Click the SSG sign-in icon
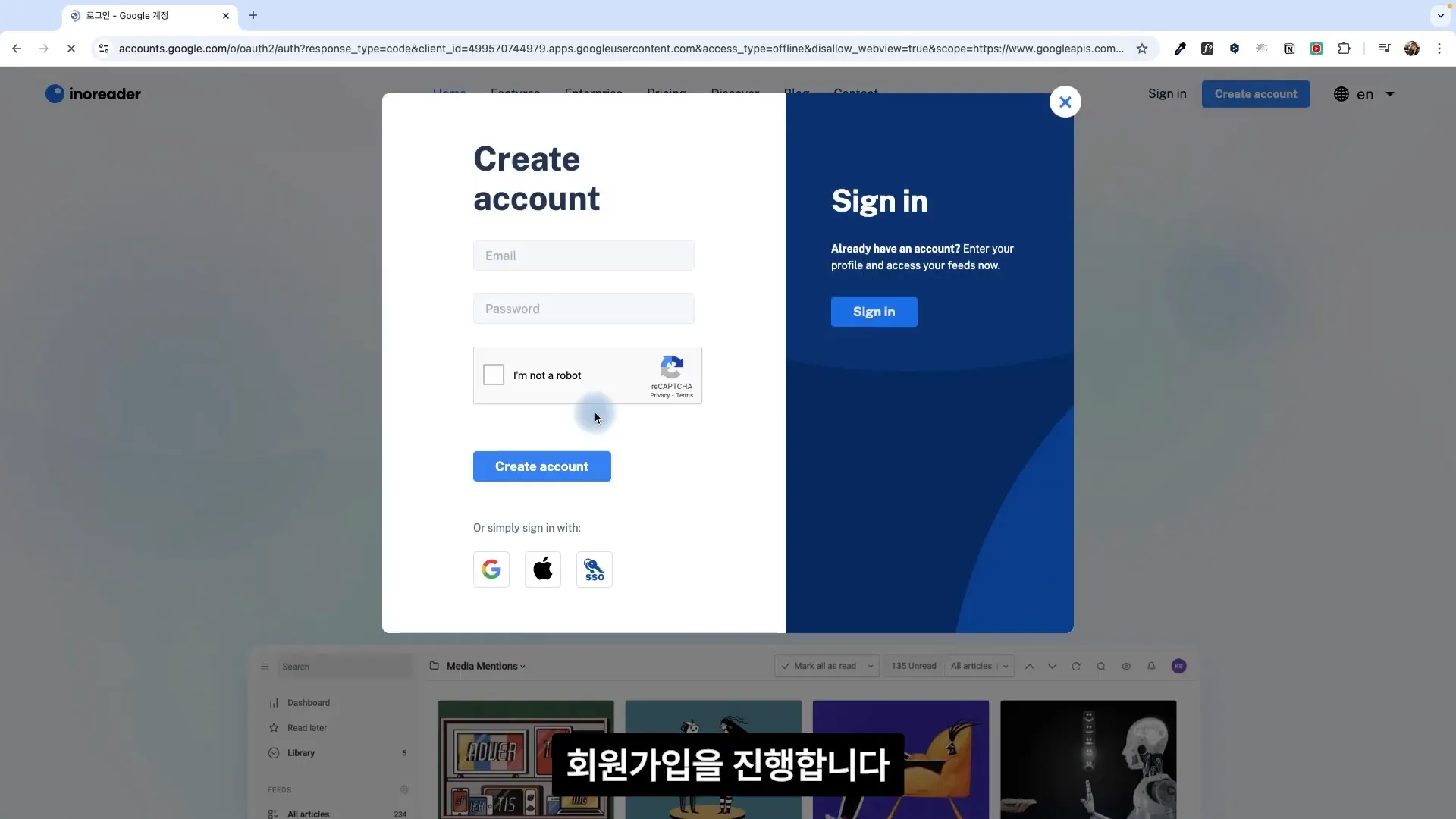This screenshot has height=819, width=1456. (594, 569)
